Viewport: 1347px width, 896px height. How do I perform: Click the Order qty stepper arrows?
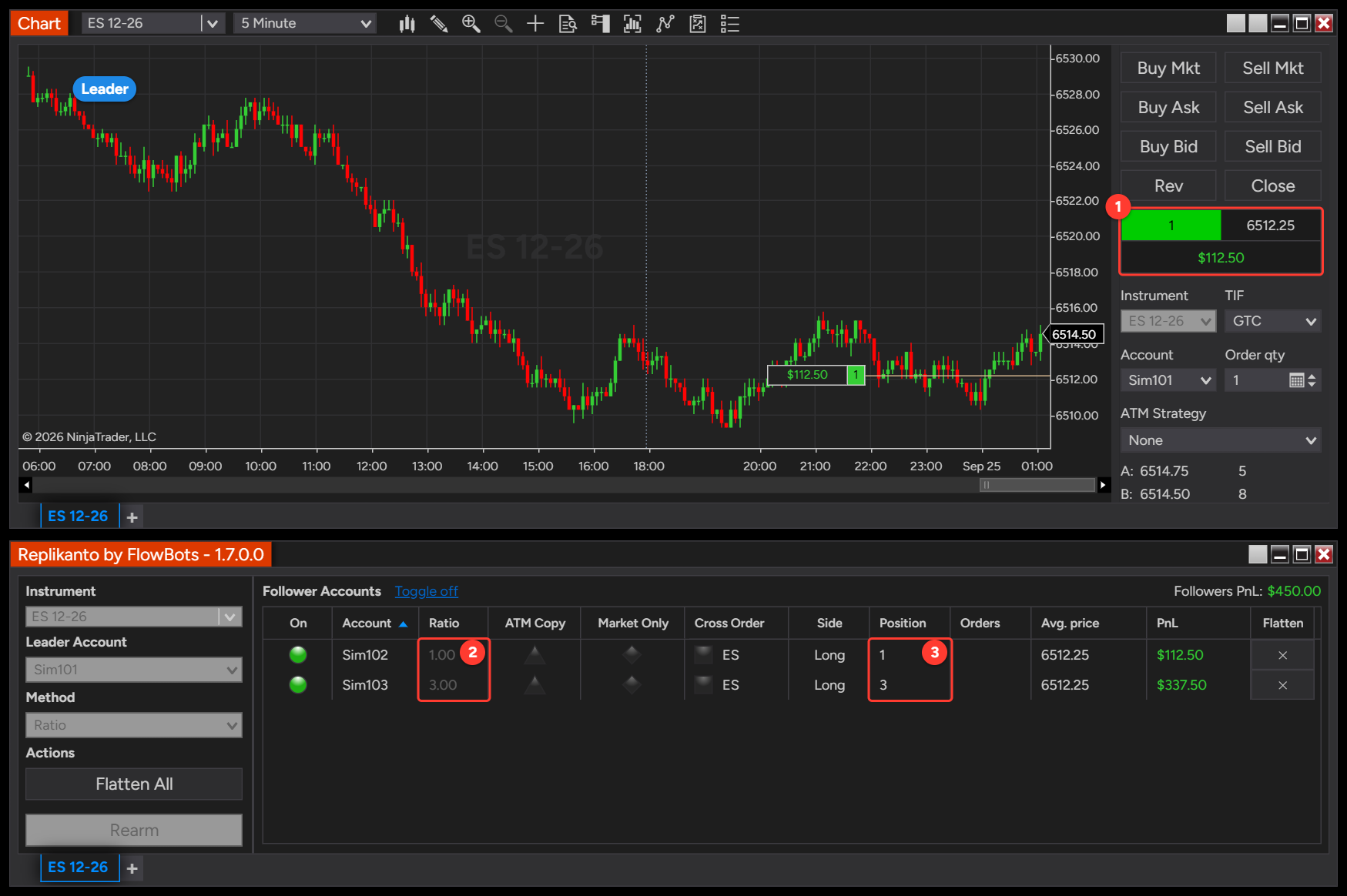pos(1312,380)
